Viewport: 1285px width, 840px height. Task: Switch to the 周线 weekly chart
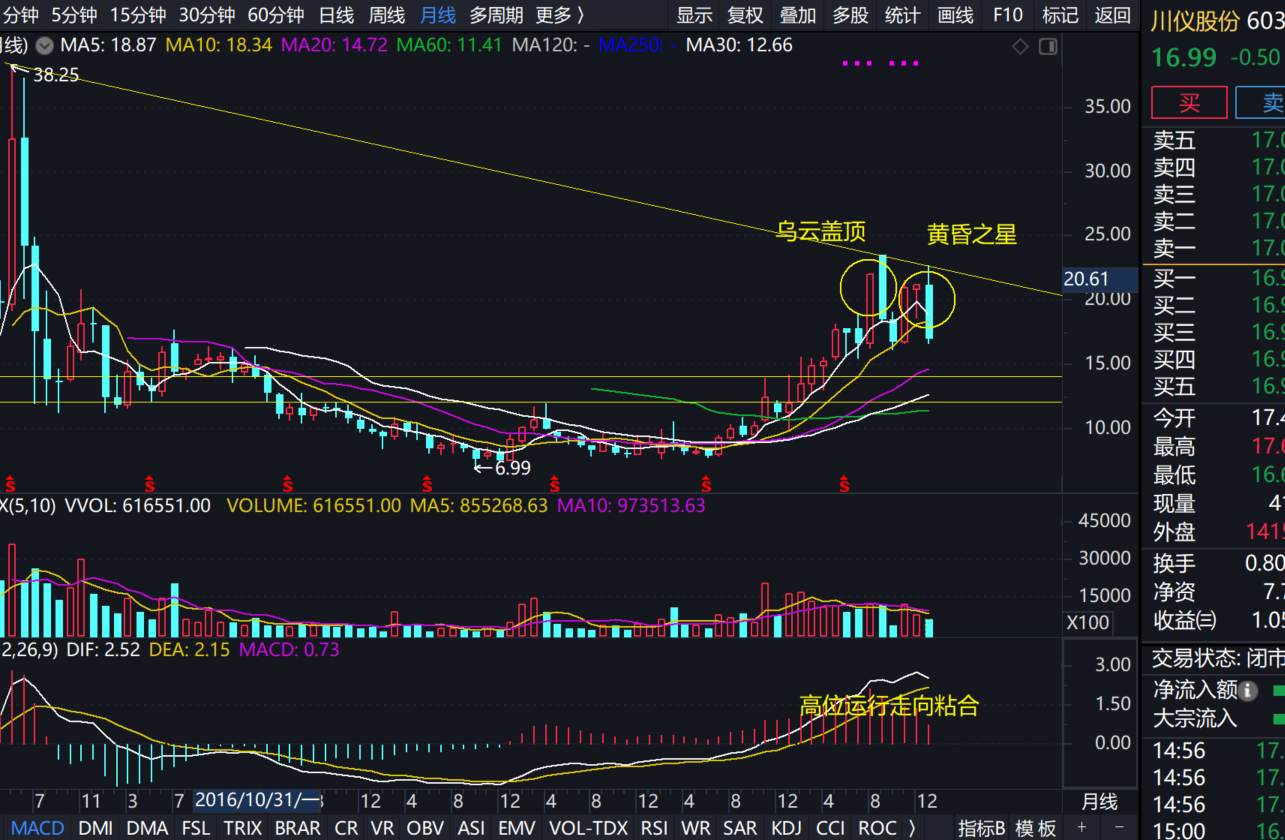[387, 15]
